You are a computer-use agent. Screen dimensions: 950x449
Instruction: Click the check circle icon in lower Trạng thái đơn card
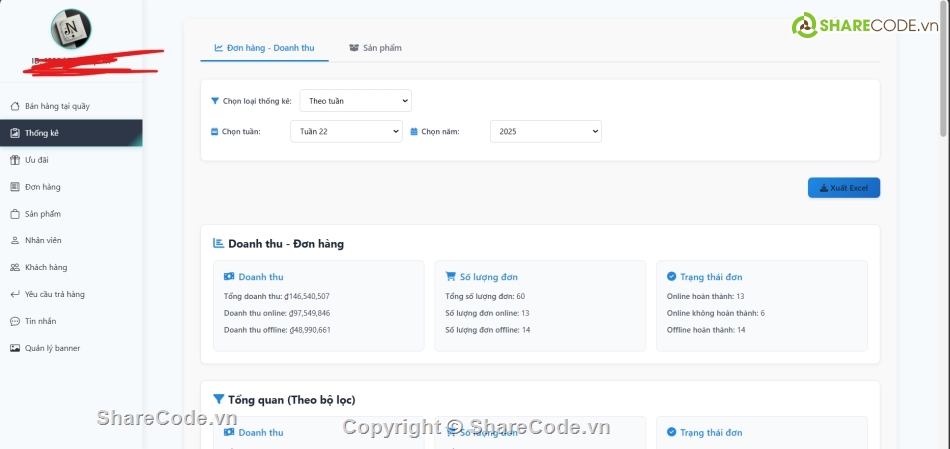671,433
